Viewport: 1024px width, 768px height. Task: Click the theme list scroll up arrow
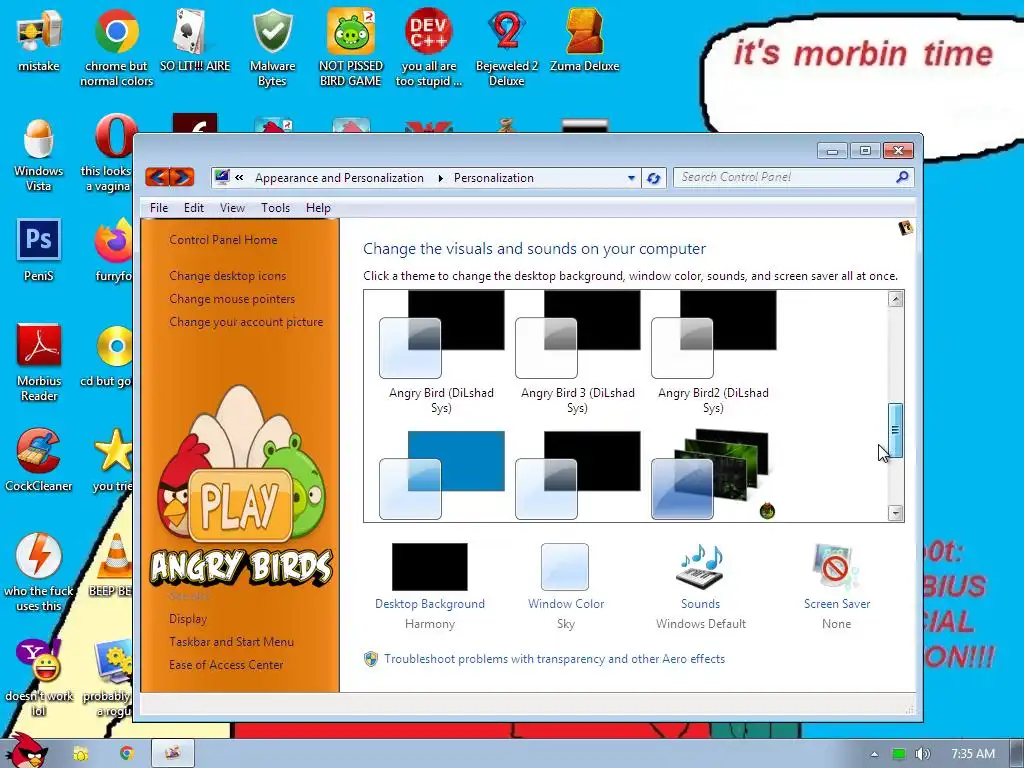point(895,299)
